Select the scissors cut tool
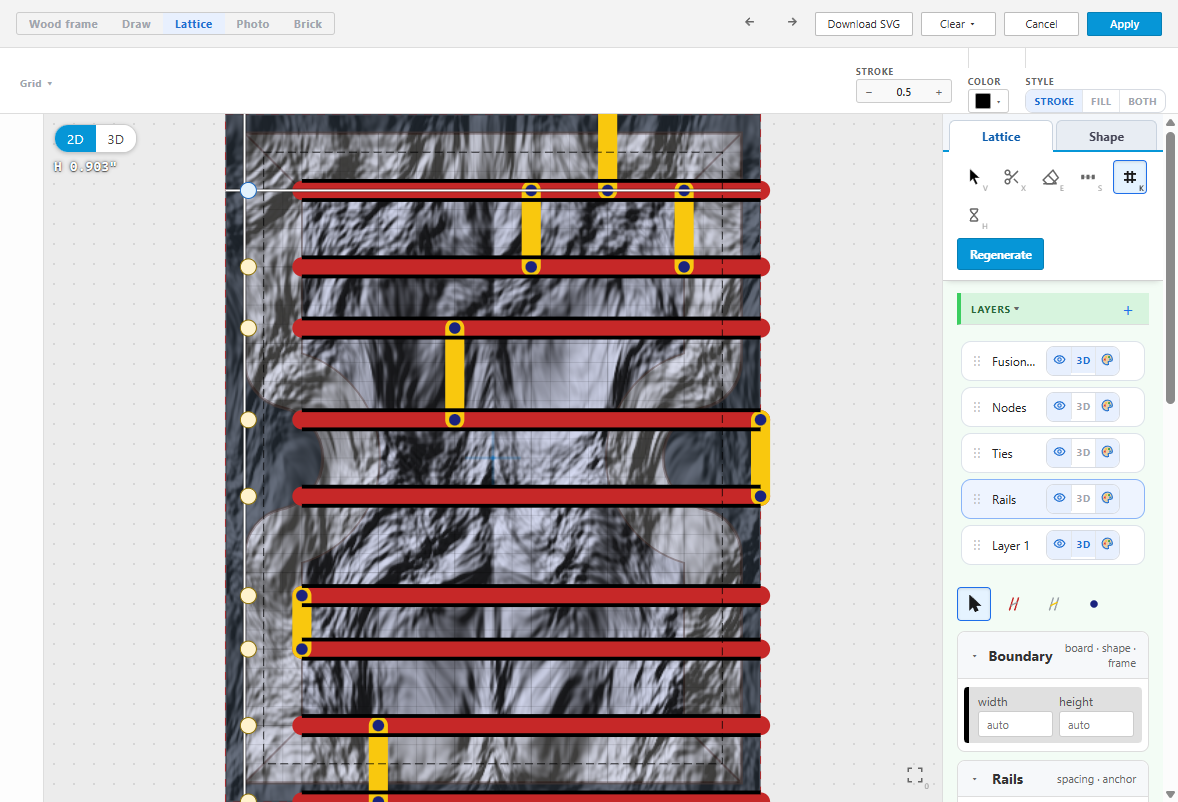 [1012, 177]
